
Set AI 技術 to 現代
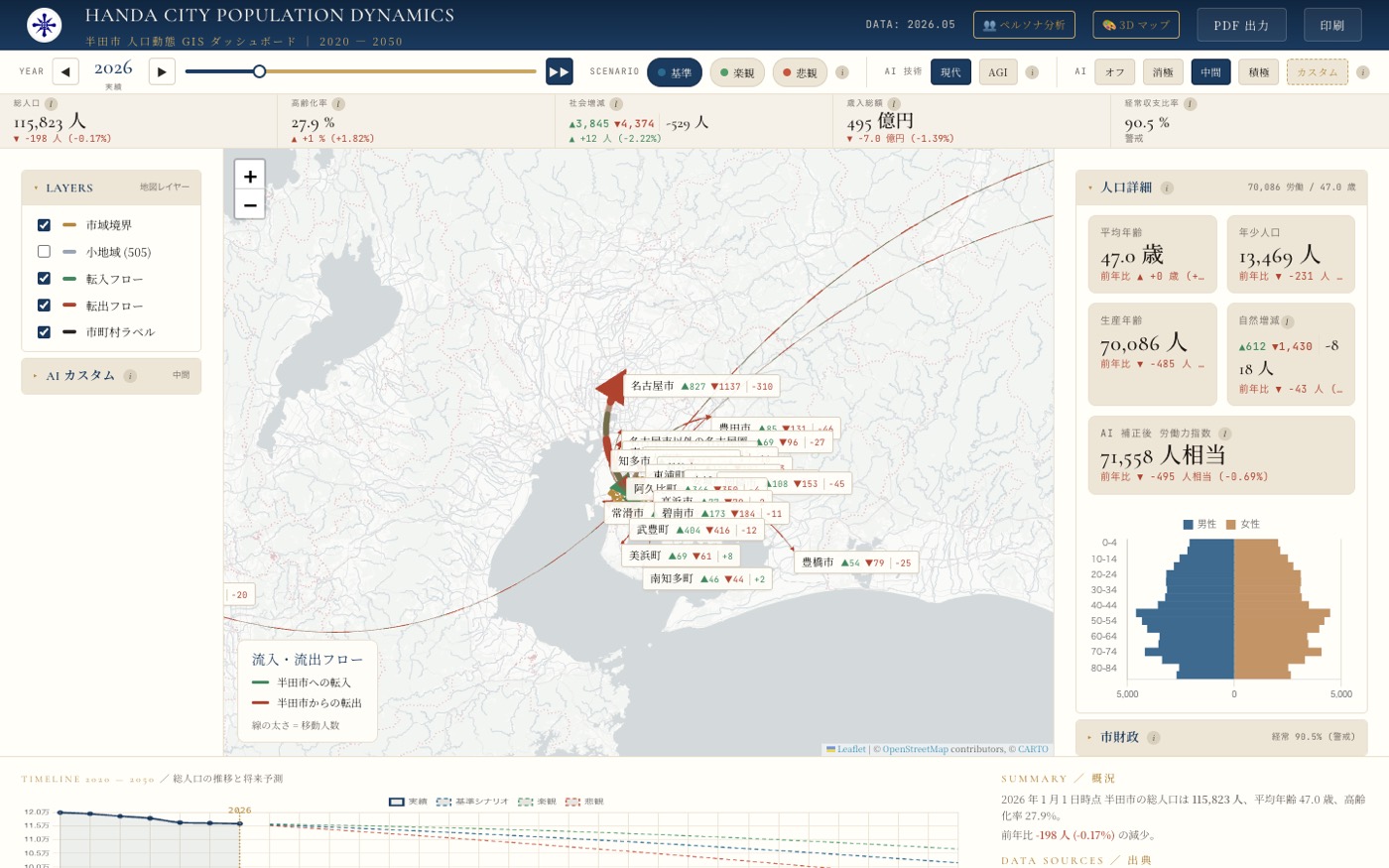(950, 72)
